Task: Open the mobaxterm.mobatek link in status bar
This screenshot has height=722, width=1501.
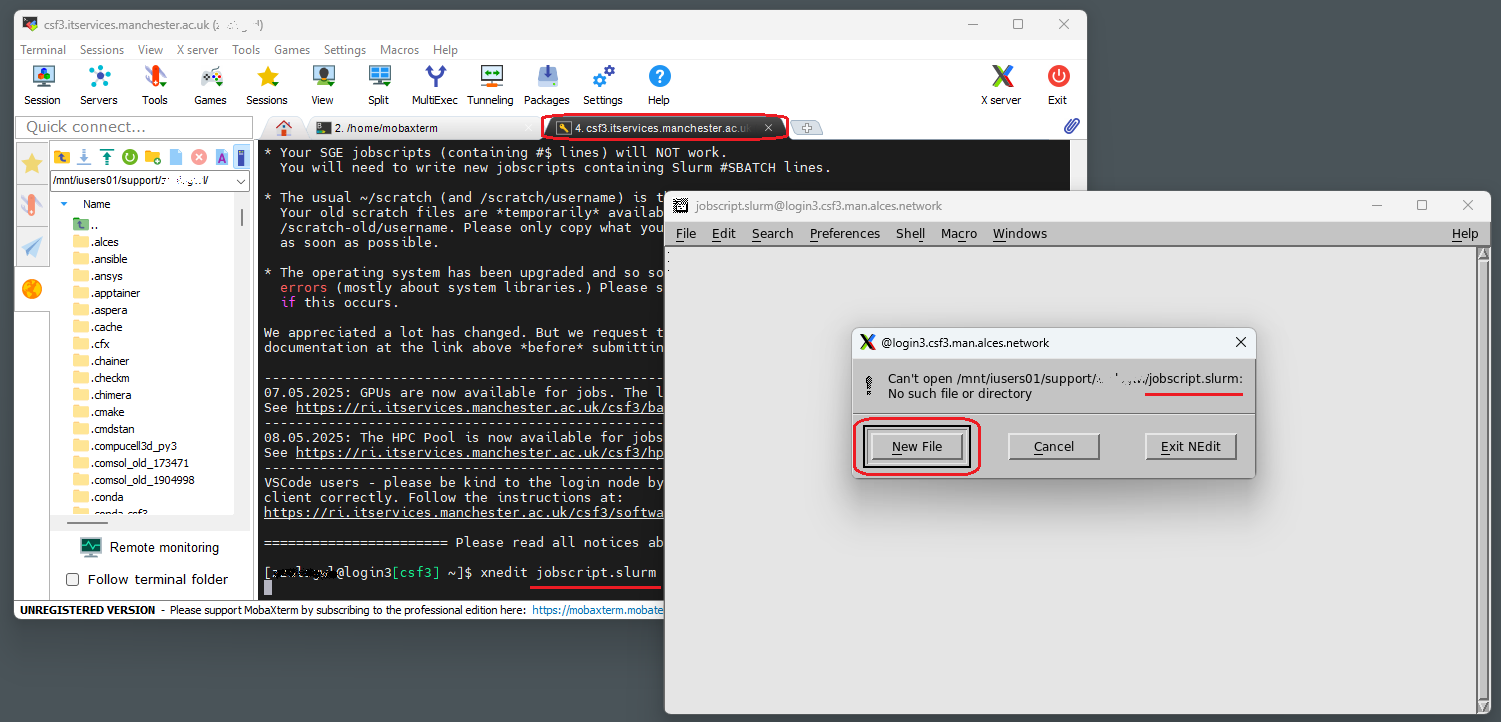Action: (x=597, y=610)
